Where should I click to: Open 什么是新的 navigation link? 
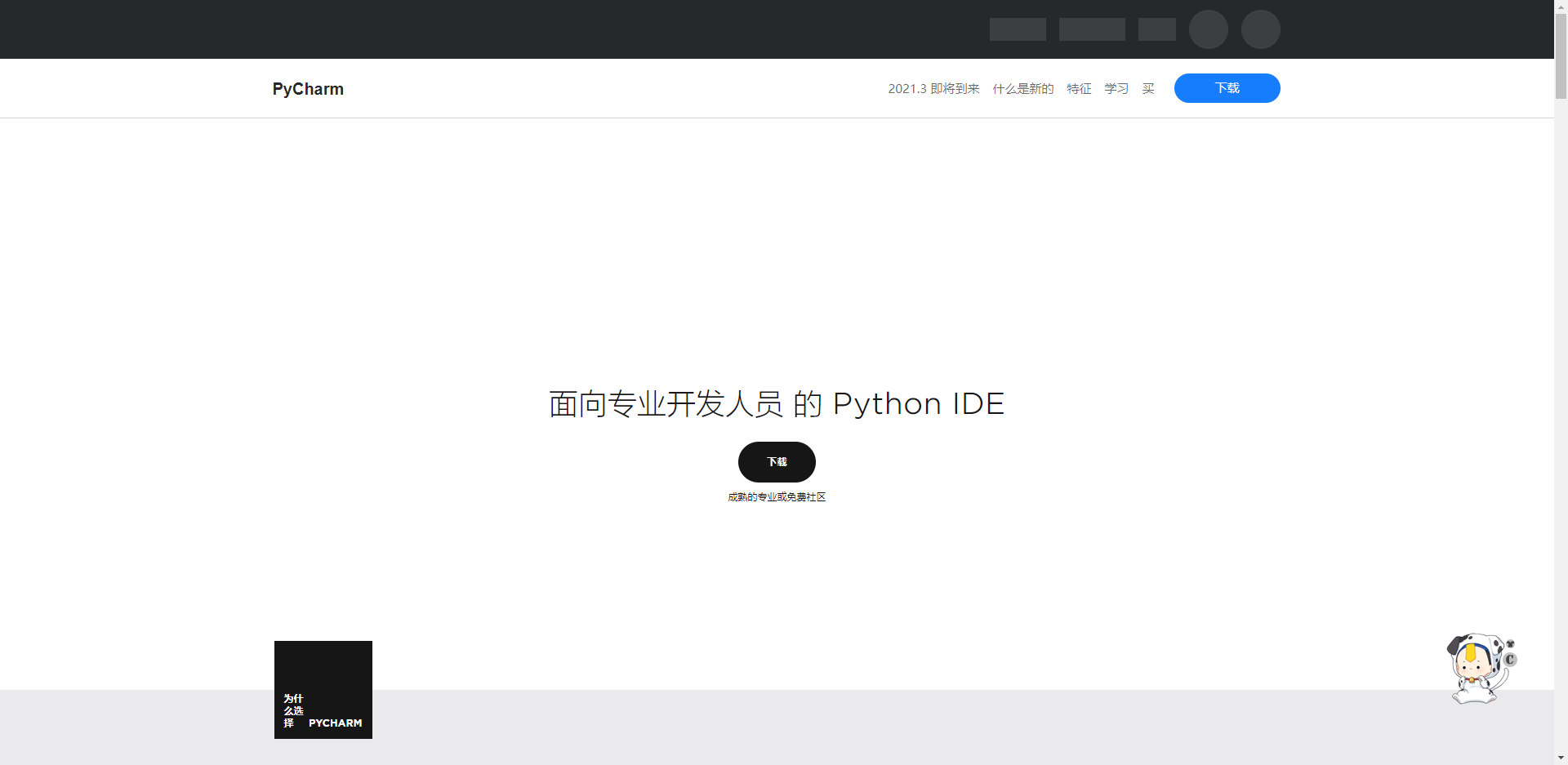pos(1022,88)
